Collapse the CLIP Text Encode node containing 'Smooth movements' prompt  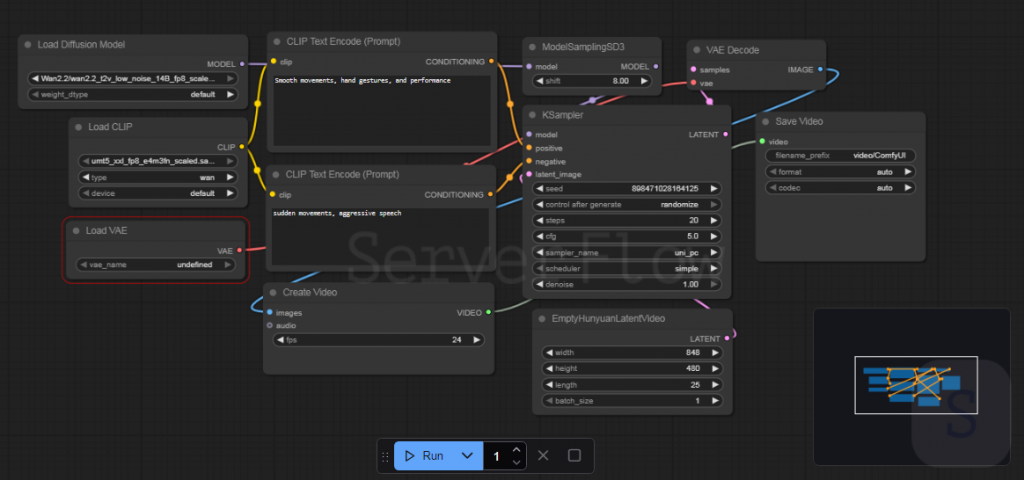point(277,41)
